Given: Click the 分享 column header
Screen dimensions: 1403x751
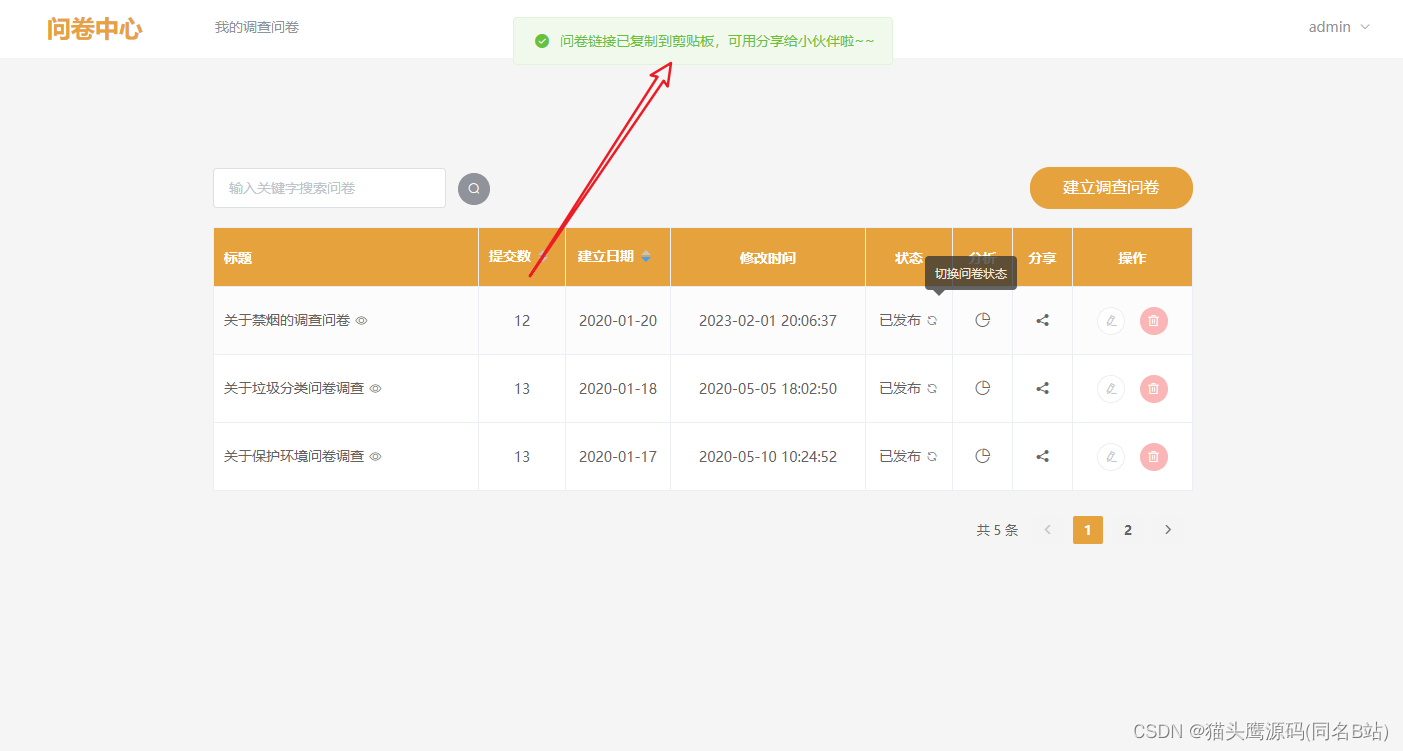Looking at the screenshot, I should click(1042, 258).
